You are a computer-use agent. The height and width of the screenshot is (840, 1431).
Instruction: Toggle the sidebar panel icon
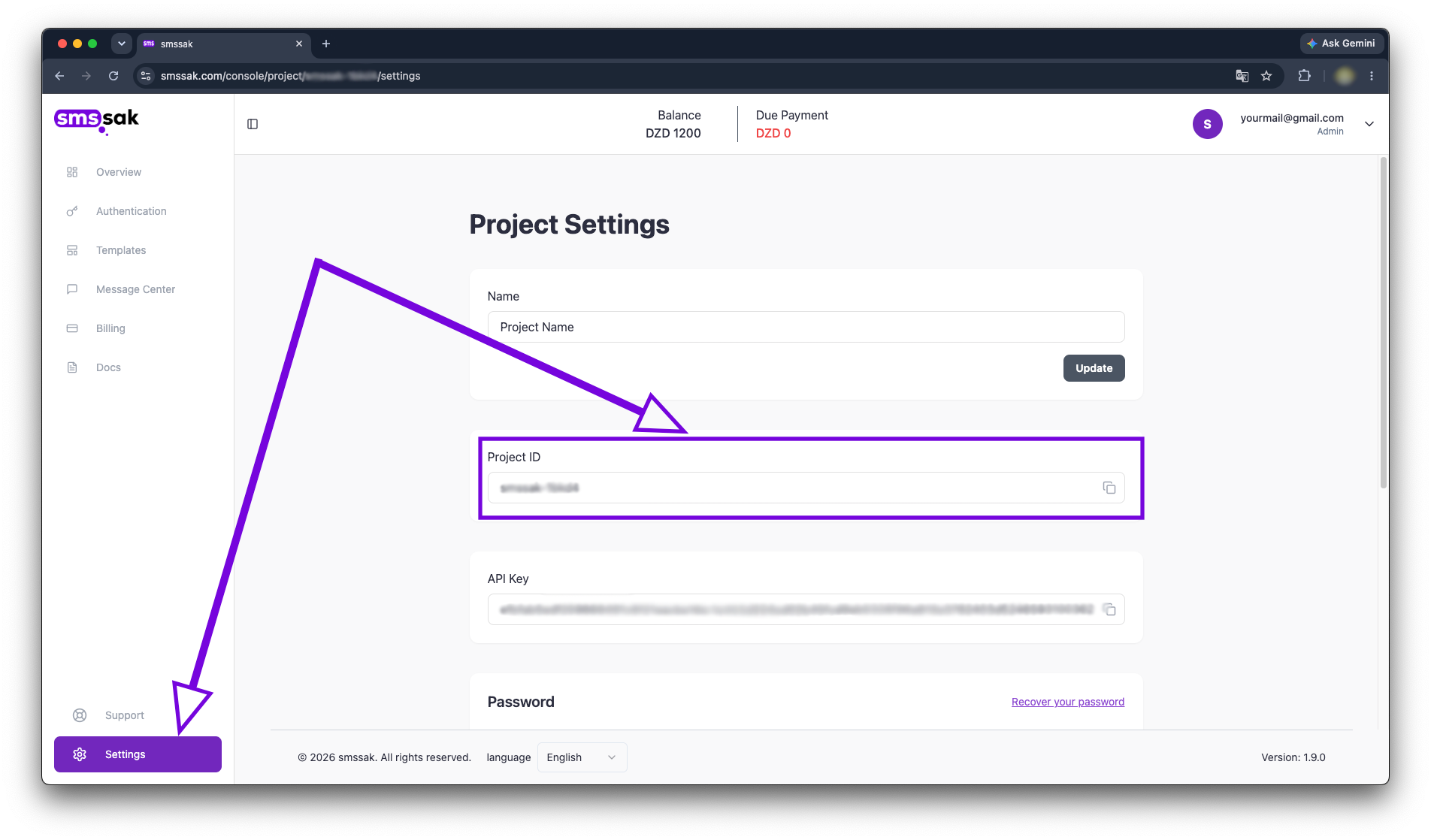[x=253, y=124]
